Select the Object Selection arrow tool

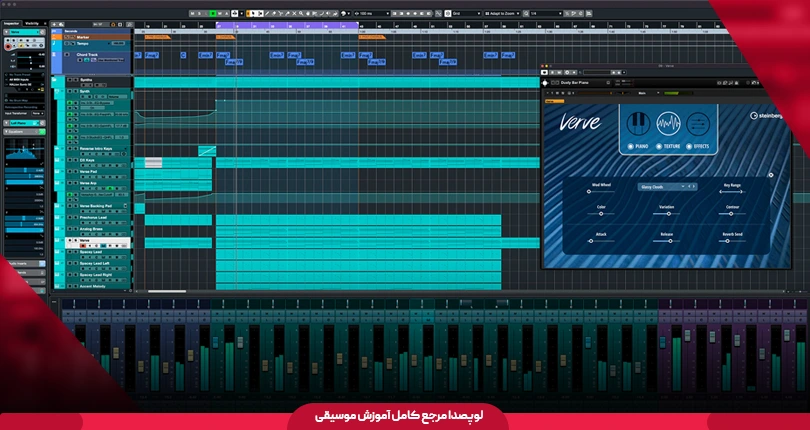coord(253,13)
